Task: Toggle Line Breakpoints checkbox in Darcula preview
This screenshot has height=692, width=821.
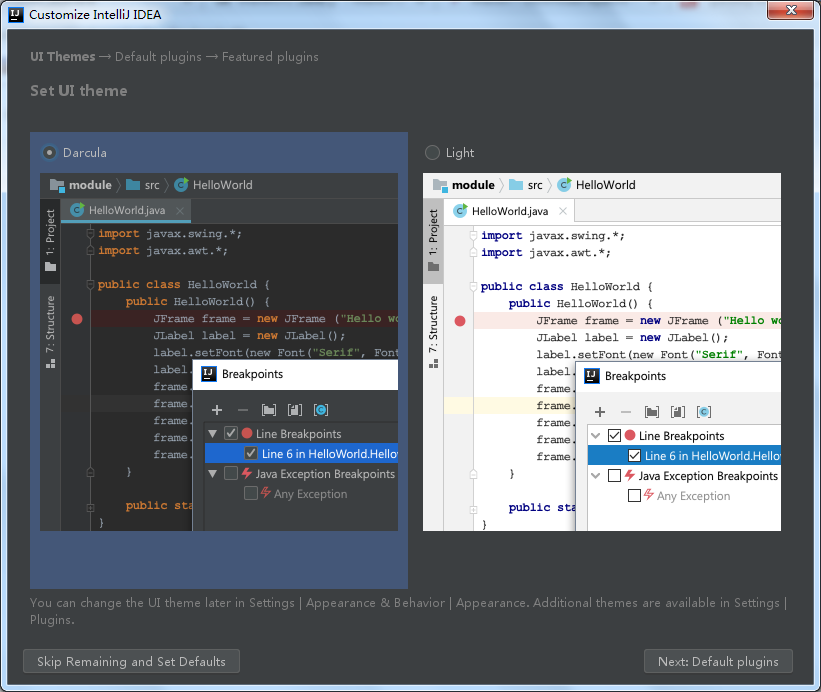Action: tap(231, 434)
